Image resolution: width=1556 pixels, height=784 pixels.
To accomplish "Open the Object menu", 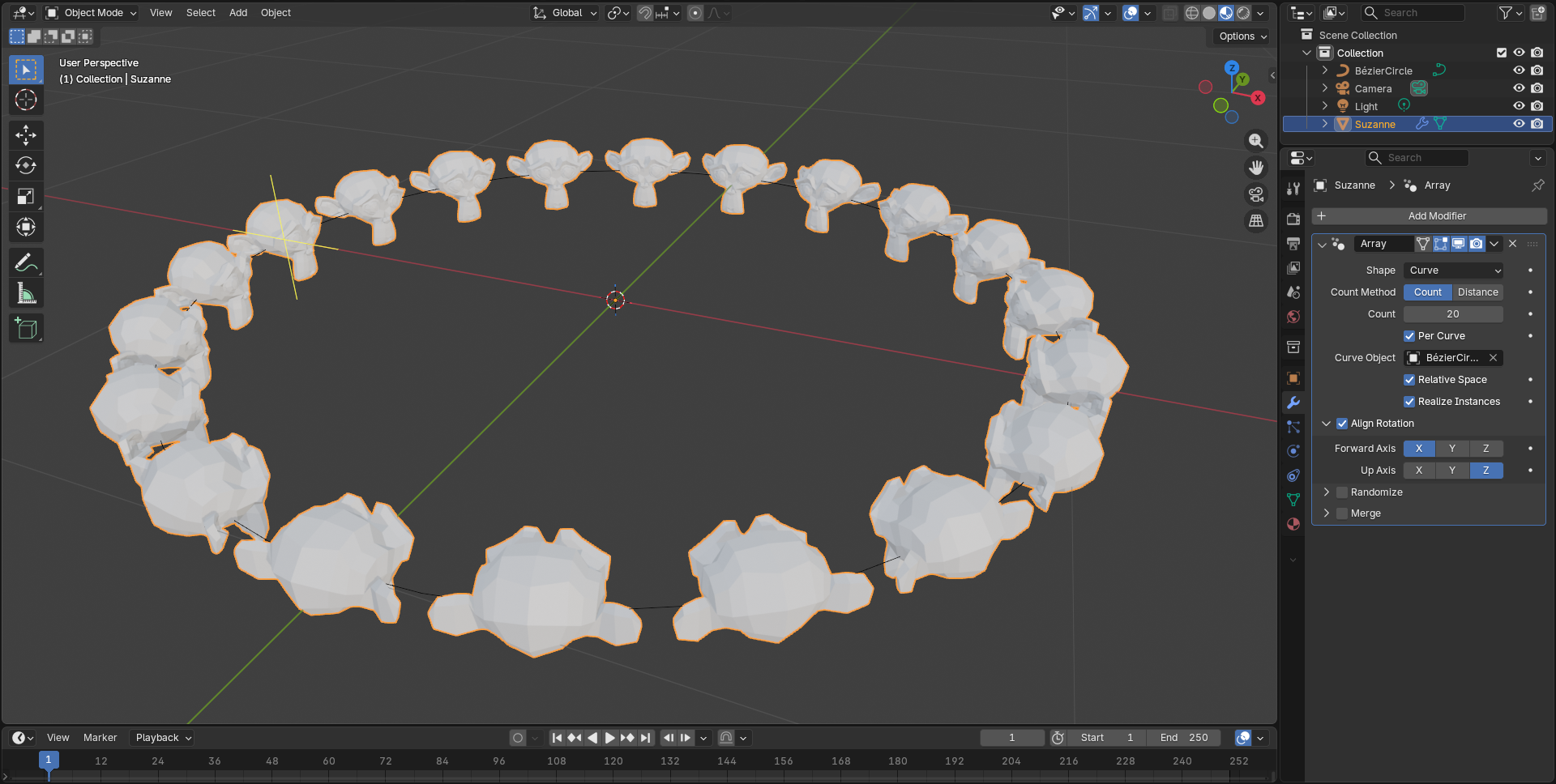I will click(x=276, y=13).
